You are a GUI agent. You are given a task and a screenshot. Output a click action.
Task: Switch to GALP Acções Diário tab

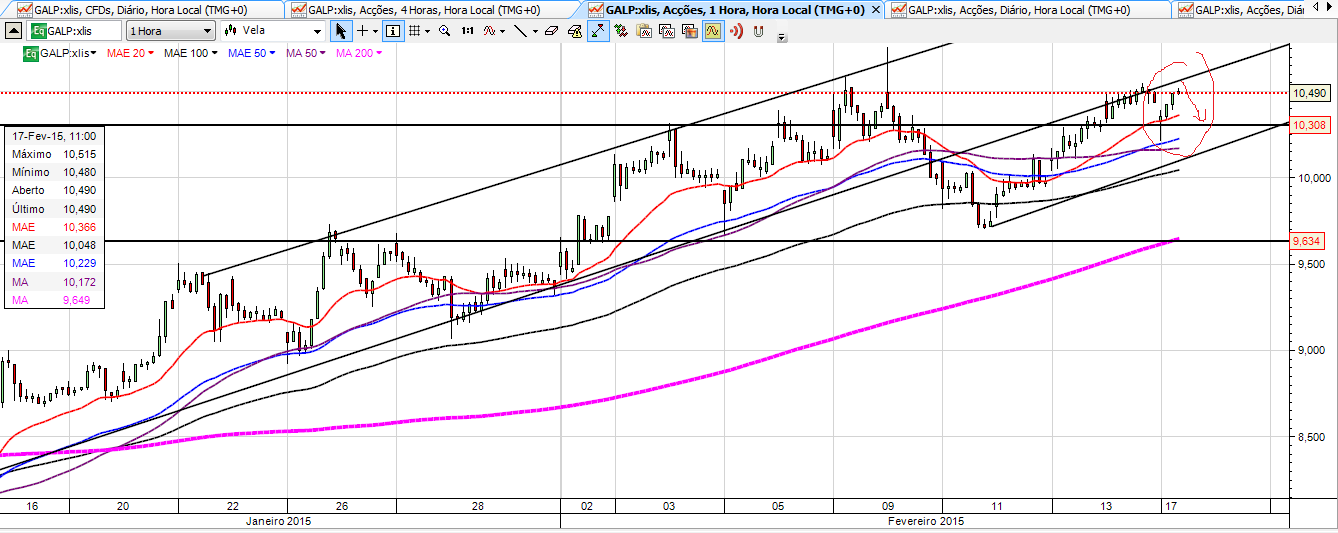point(1030,9)
